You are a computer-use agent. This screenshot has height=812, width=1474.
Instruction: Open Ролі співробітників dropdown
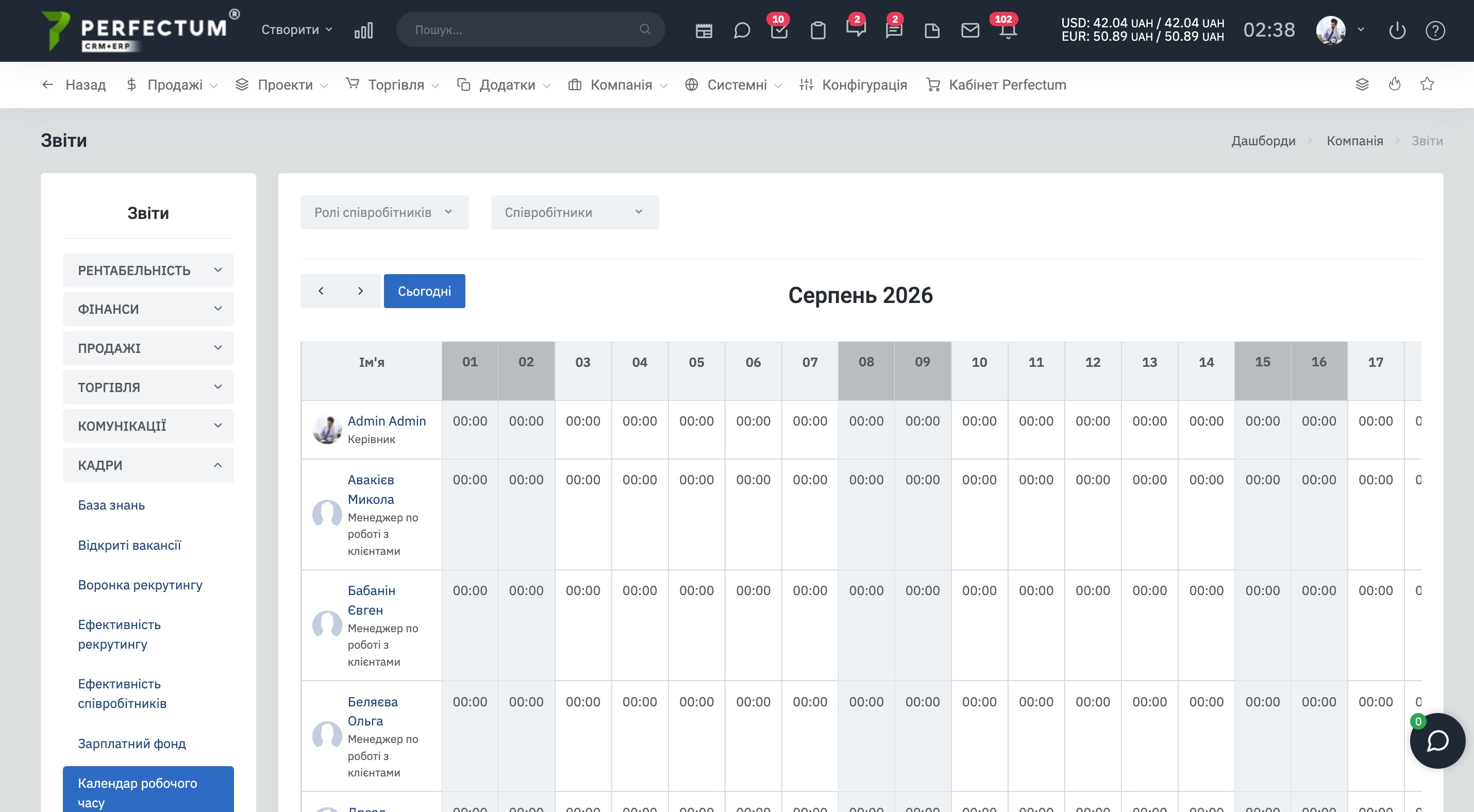click(x=384, y=212)
